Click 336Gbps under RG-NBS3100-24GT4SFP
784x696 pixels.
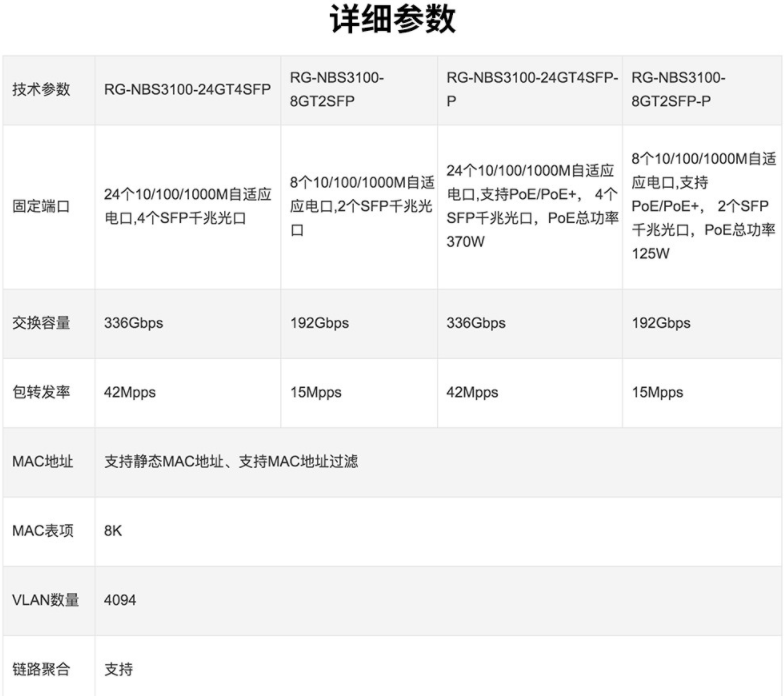coord(134,323)
